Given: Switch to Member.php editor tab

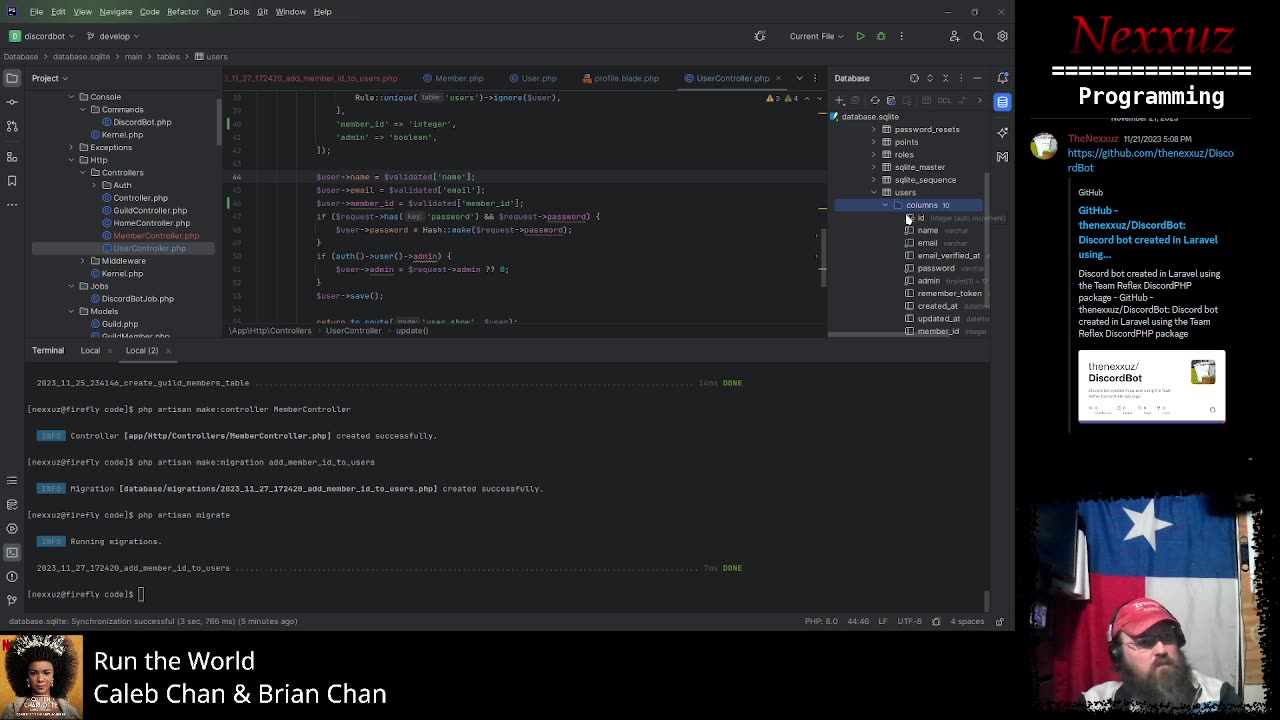Looking at the screenshot, I should coord(452,78).
